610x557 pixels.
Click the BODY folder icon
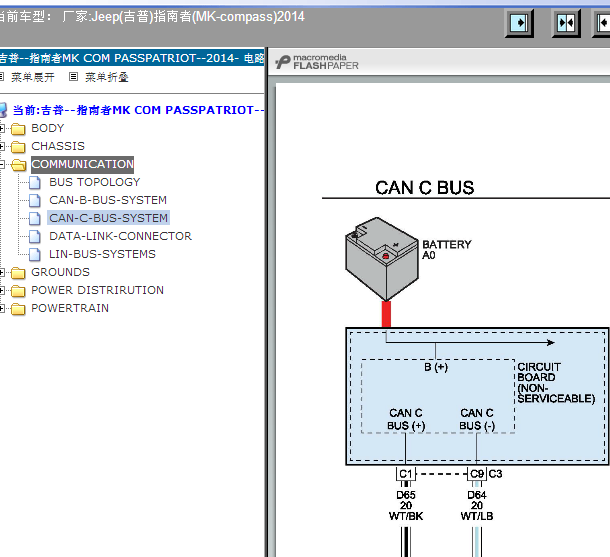click(18, 128)
